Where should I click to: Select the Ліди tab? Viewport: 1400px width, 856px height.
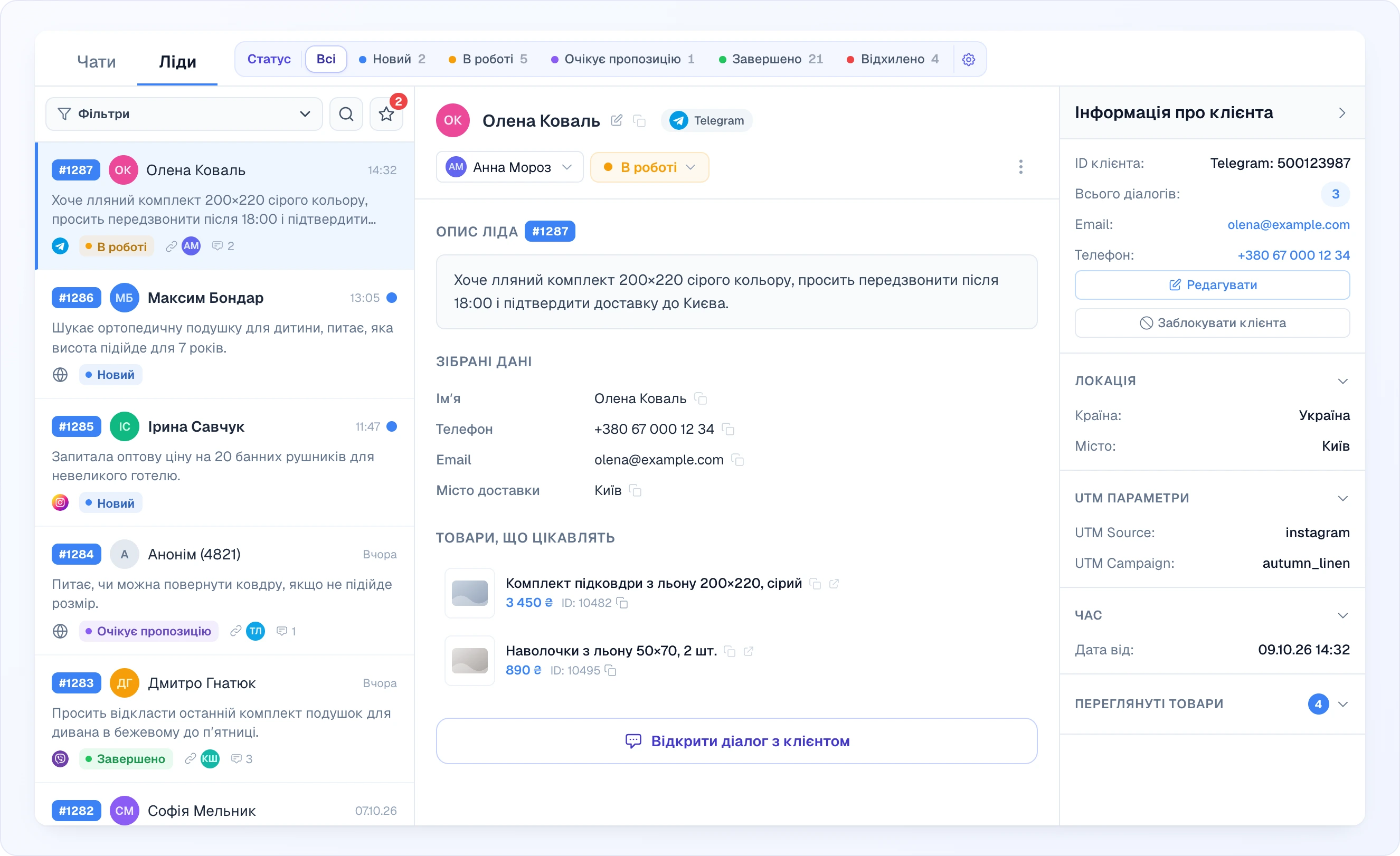(177, 61)
